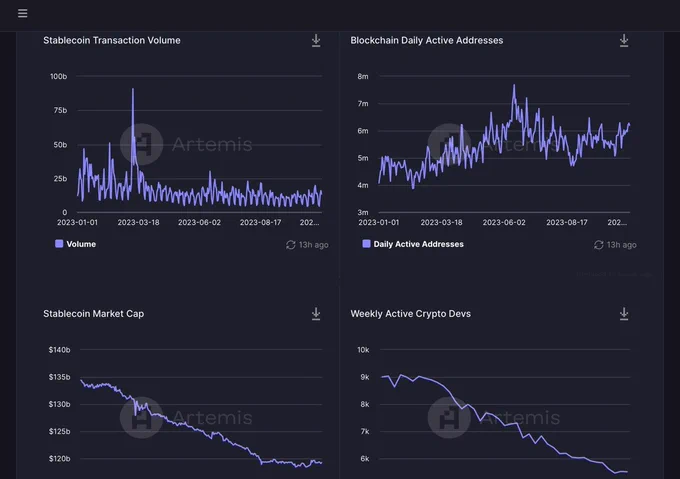Click the 75b axis label
The height and width of the screenshot is (479, 680).
click(x=60, y=111)
